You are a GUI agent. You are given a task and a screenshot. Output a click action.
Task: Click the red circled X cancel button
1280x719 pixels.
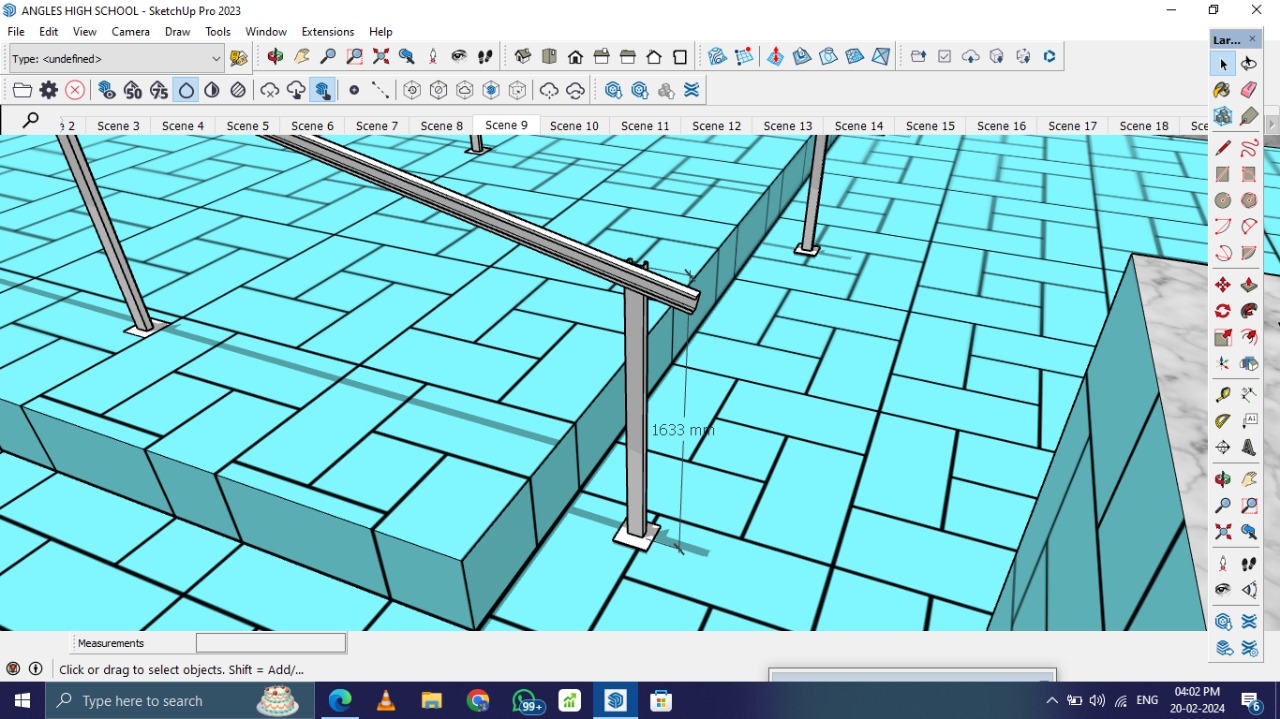tap(75, 91)
